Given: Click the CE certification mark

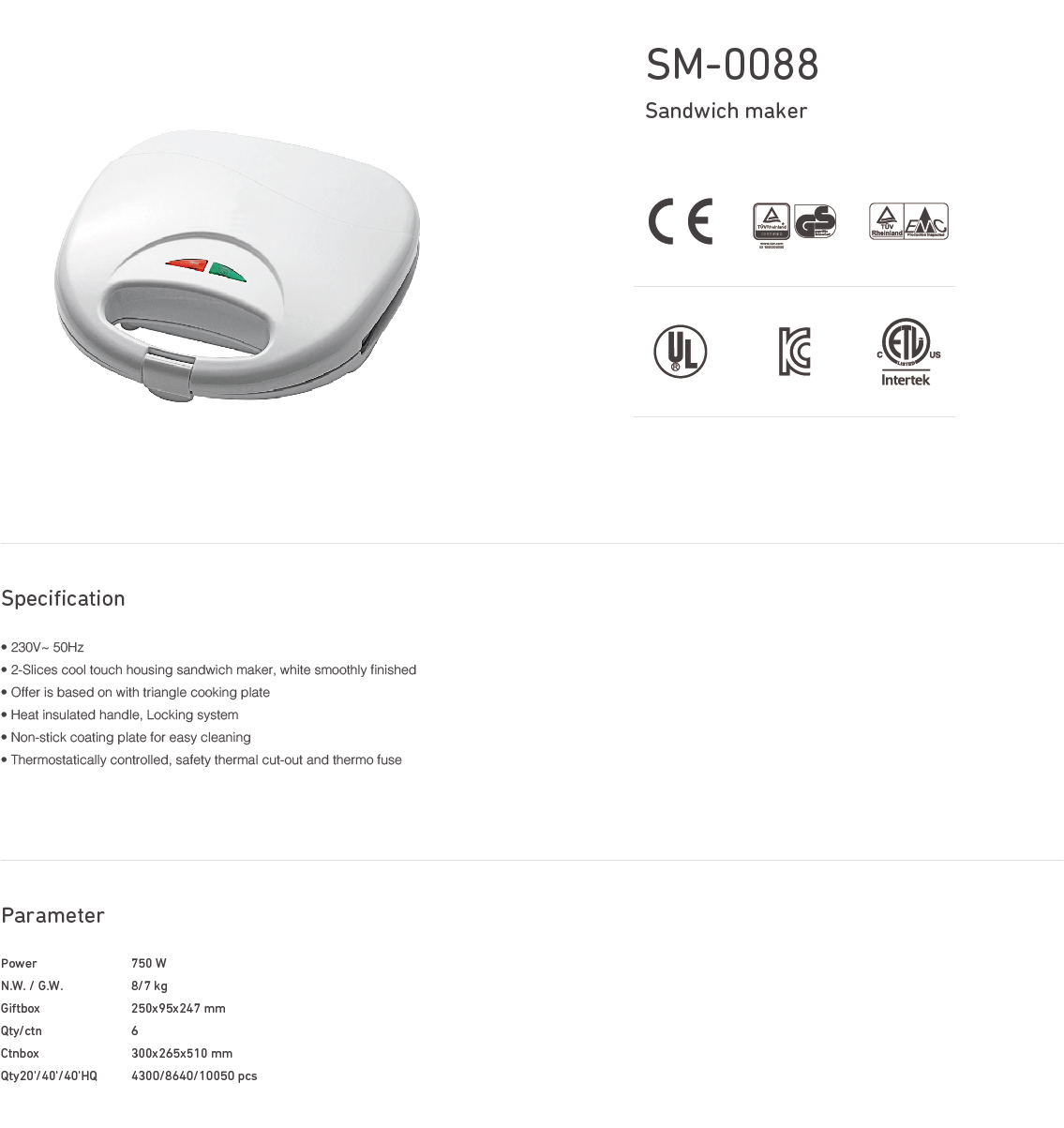Looking at the screenshot, I should pos(681,222).
